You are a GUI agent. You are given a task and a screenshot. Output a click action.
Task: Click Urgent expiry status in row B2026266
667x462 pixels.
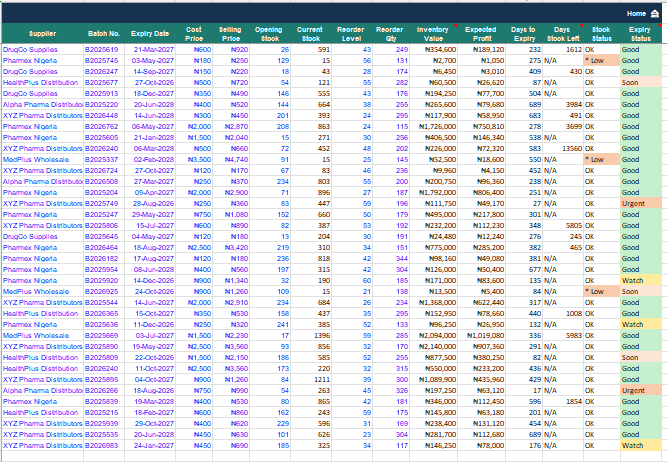tap(640, 391)
